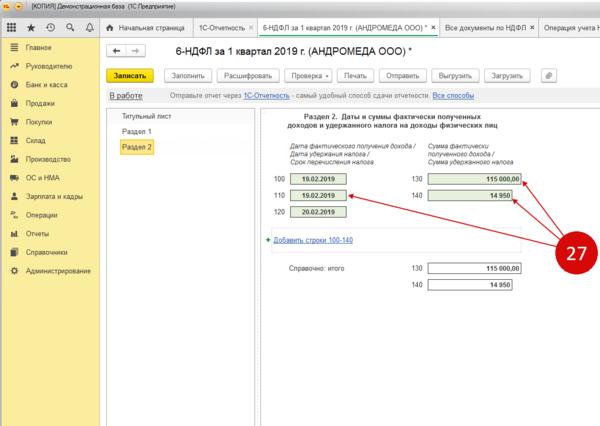
Task: Click the paperclip attachments button
Action: [547, 75]
